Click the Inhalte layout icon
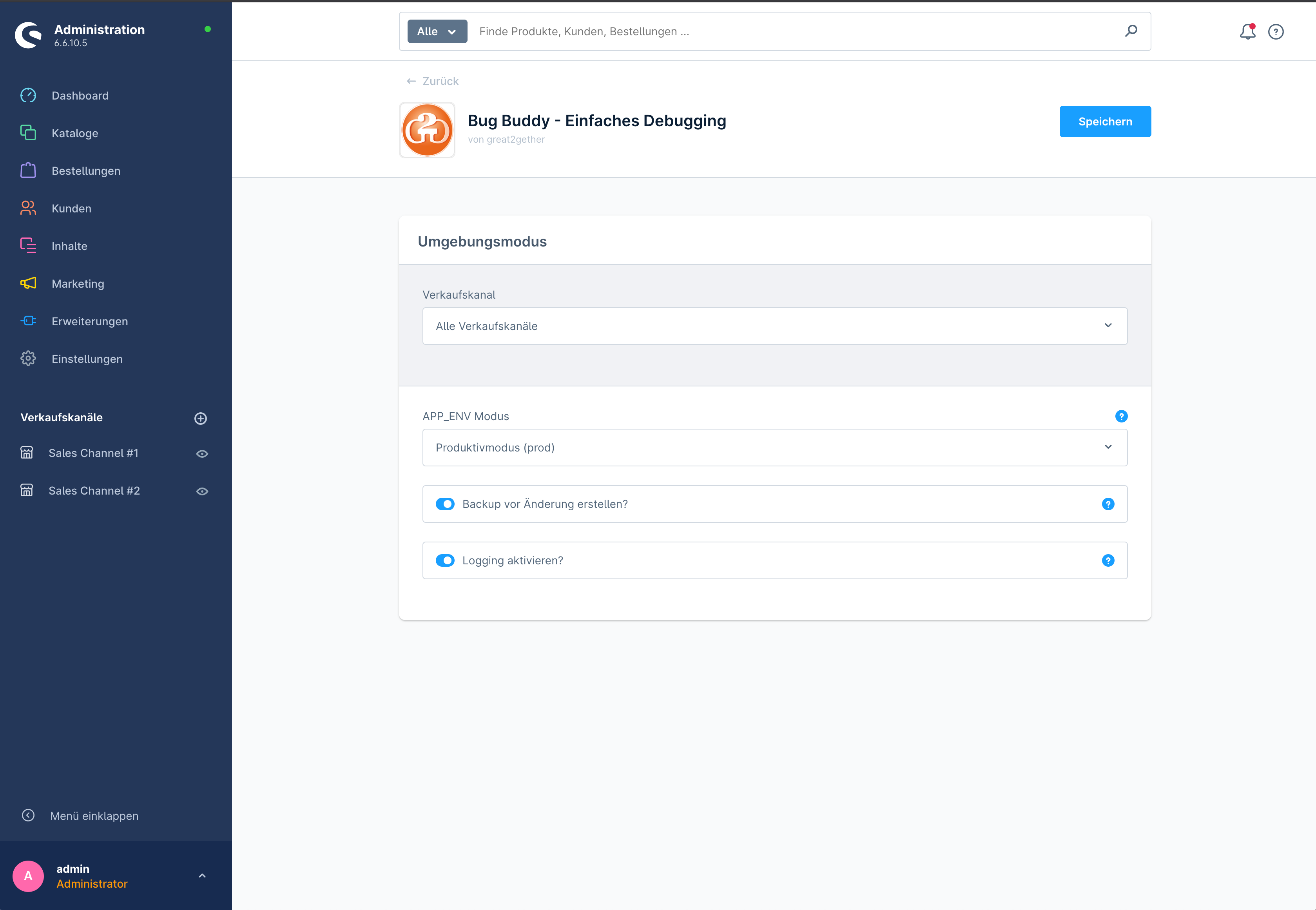 [28, 246]
